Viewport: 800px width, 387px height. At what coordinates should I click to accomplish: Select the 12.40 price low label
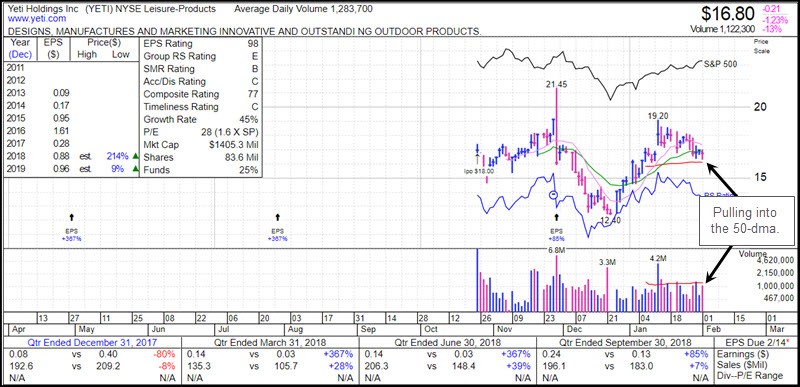click(x=611, y=220)
